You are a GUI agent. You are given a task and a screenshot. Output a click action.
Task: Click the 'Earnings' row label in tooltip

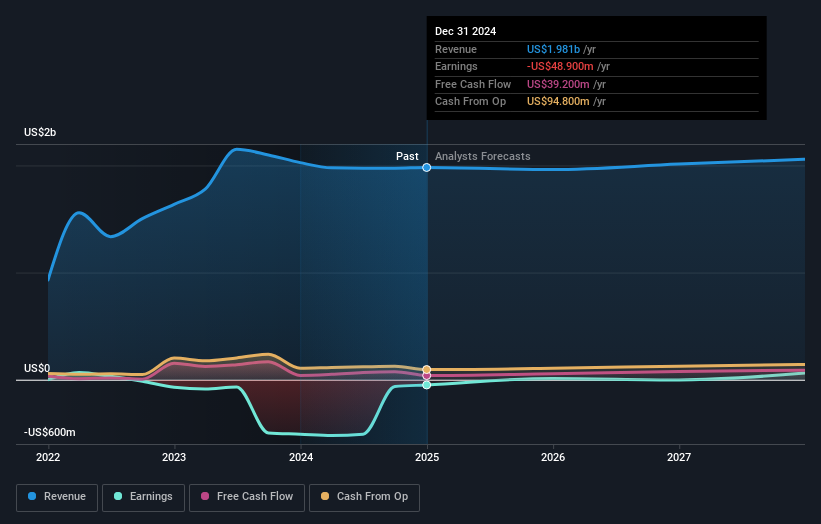tap(456, 66)
